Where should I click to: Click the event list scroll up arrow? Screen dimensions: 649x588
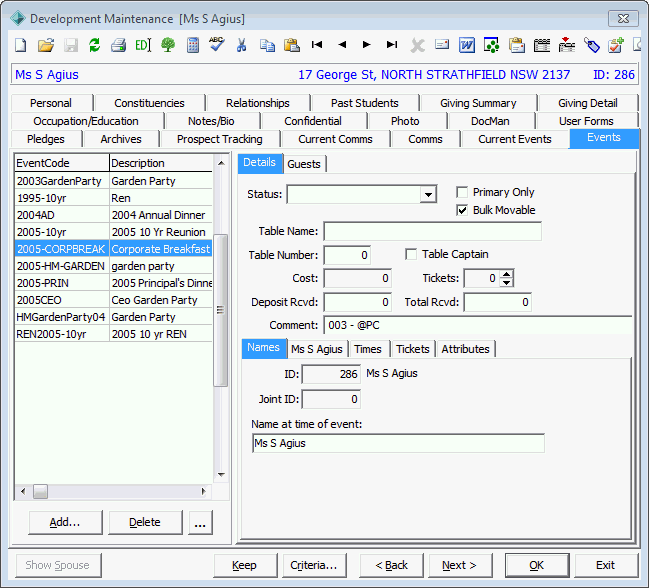click(221, 163)
